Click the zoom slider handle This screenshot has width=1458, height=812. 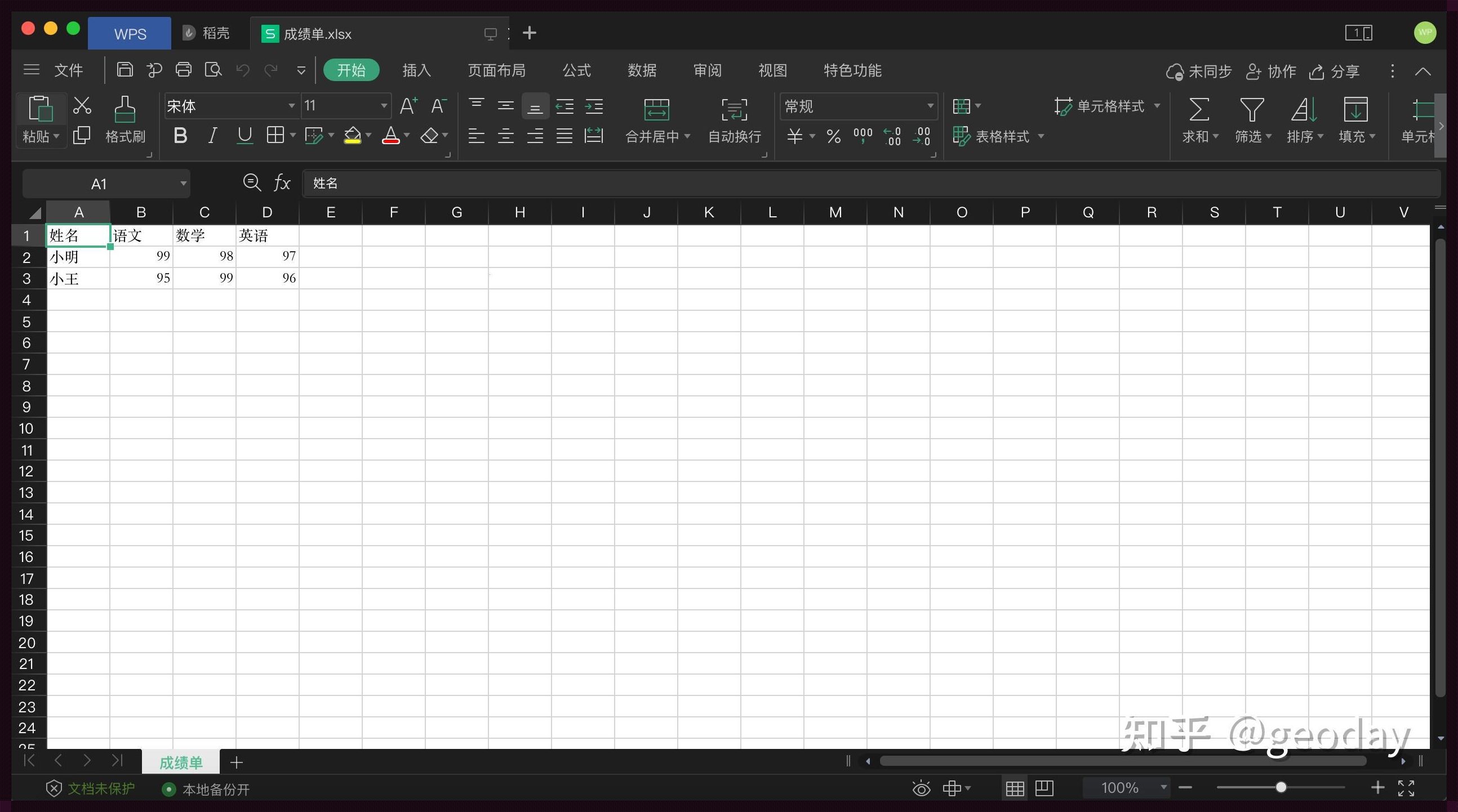pyautogui.click(x=1281, y=787)
